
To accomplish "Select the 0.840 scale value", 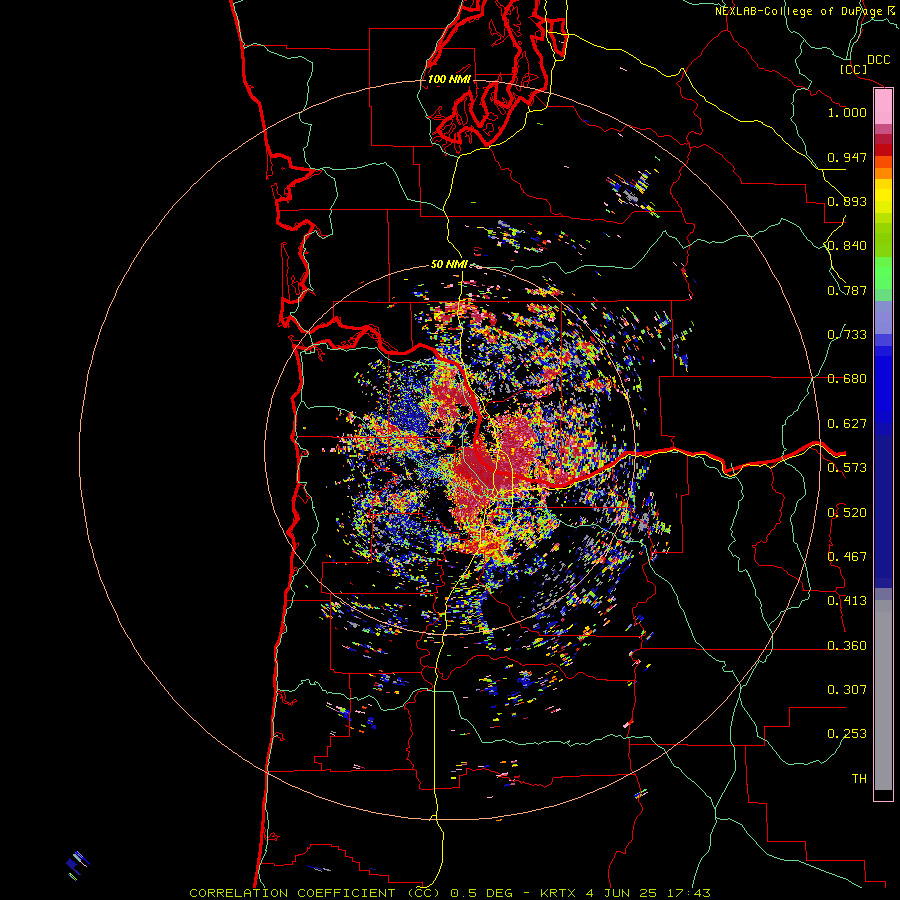I will point(847,246).
